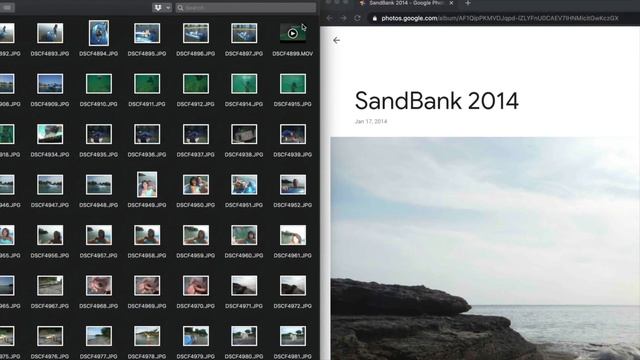Click the Finder search field
Image resolution: width=640 pixels, height=360 pixels.
[246, 8]
